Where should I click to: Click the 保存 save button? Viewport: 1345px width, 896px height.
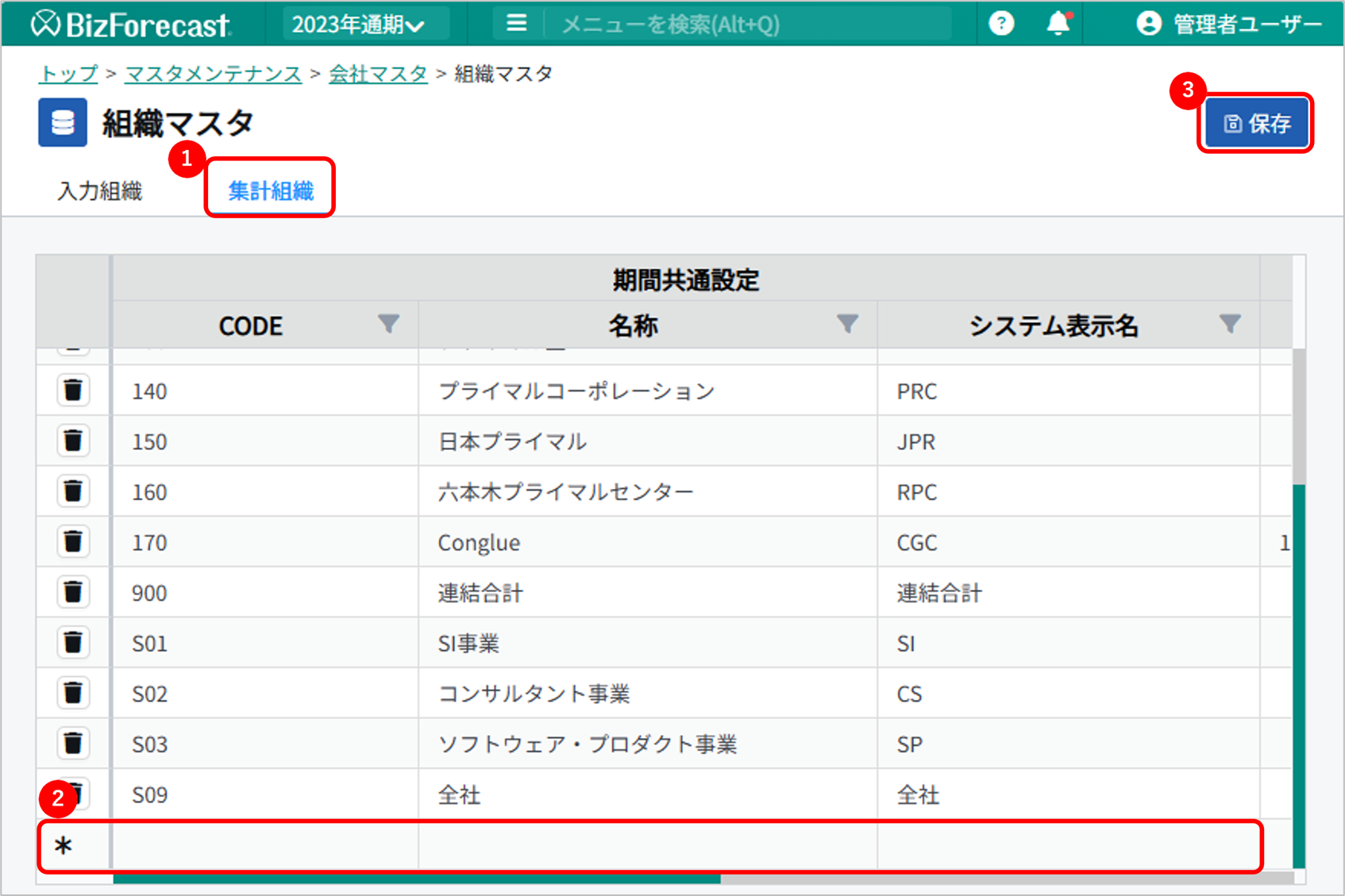tap(1256, 124)
